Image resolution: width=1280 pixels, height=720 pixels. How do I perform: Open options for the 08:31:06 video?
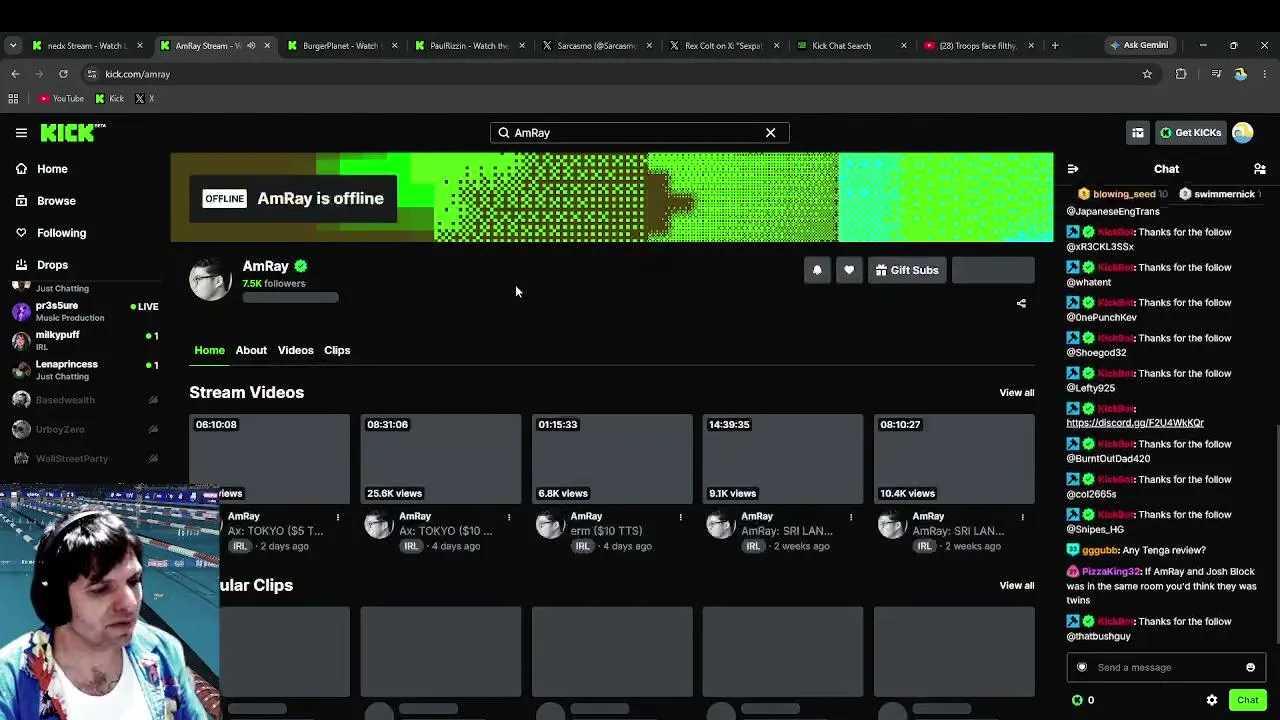pos(509,517)
